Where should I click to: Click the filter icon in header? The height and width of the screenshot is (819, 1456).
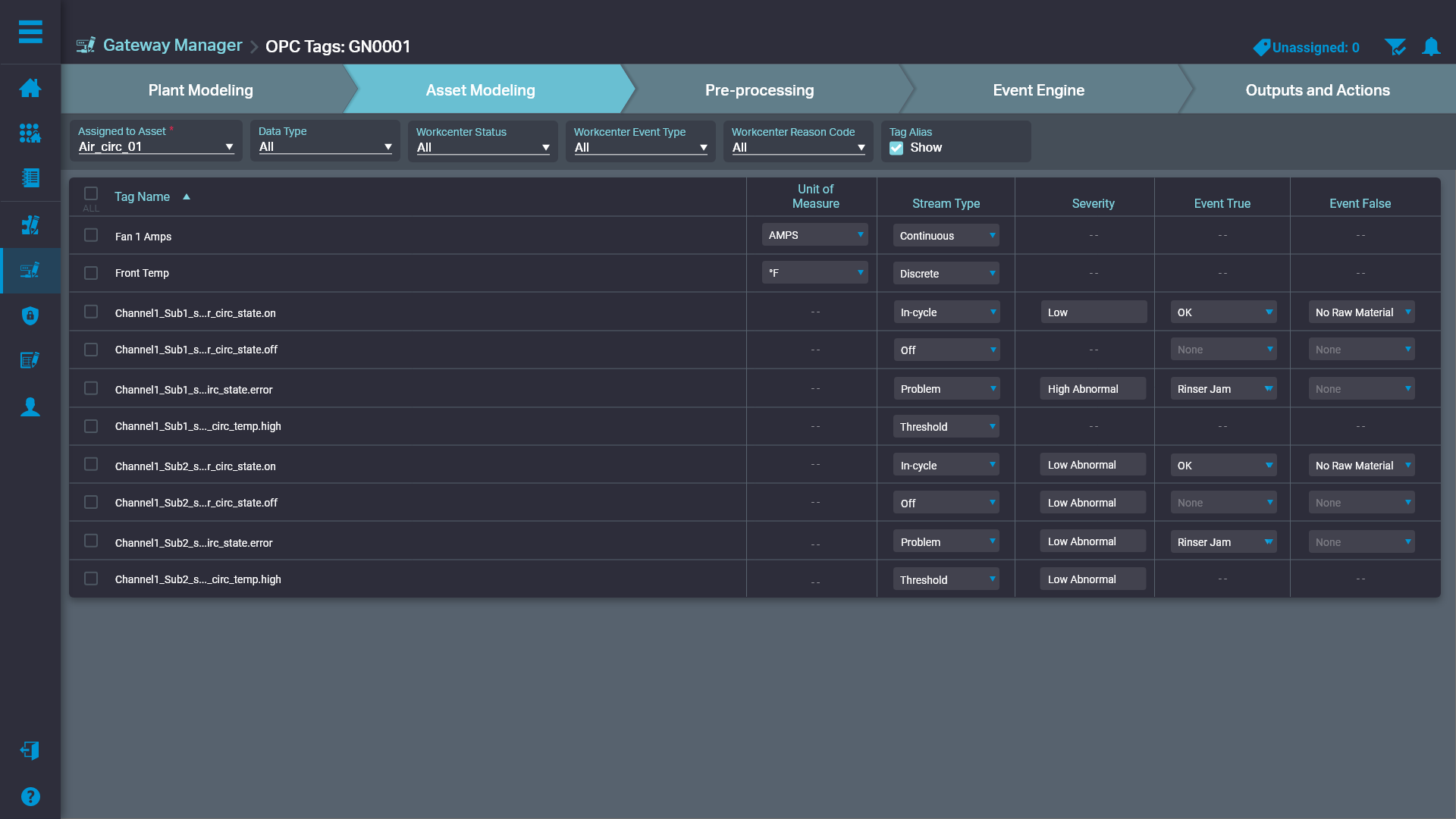[1395, 47]
